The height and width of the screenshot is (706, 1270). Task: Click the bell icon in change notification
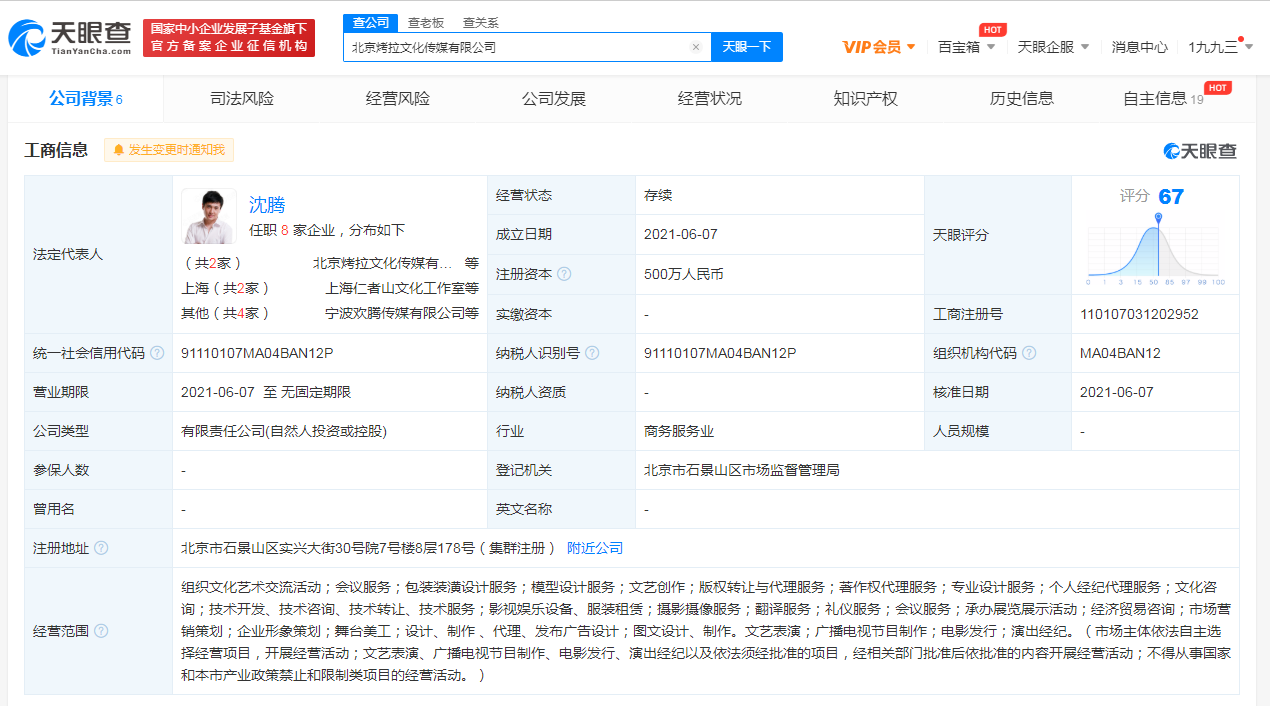pos(119,150)
